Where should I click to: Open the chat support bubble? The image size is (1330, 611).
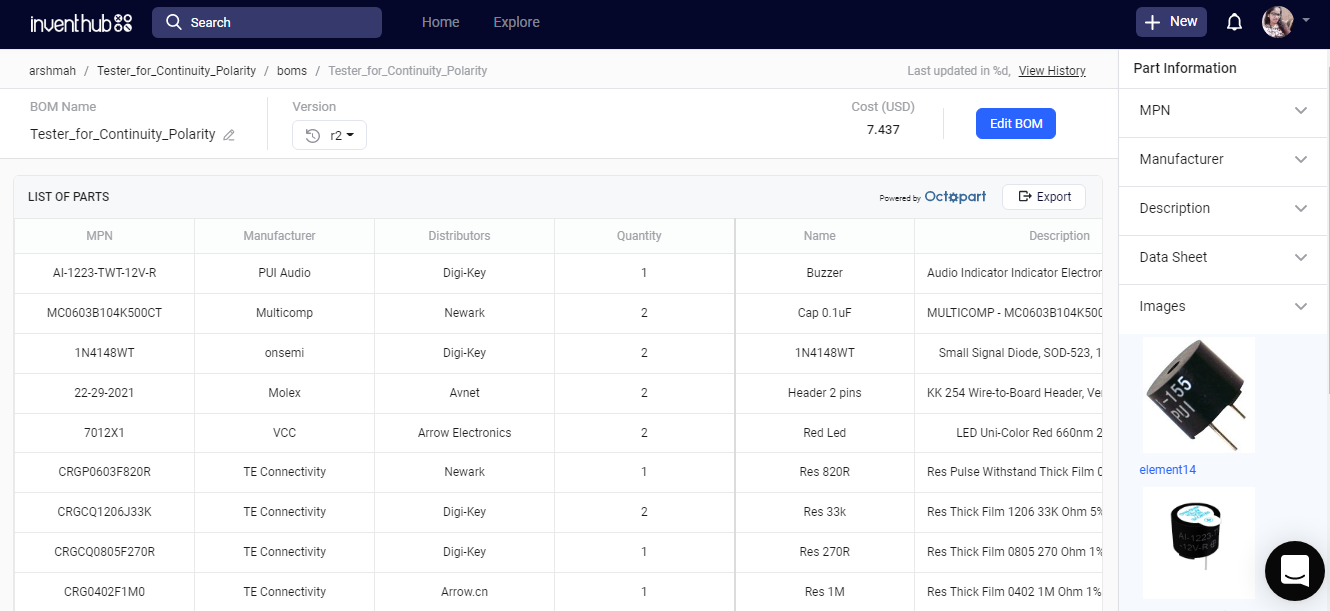tap(1294, 570)
